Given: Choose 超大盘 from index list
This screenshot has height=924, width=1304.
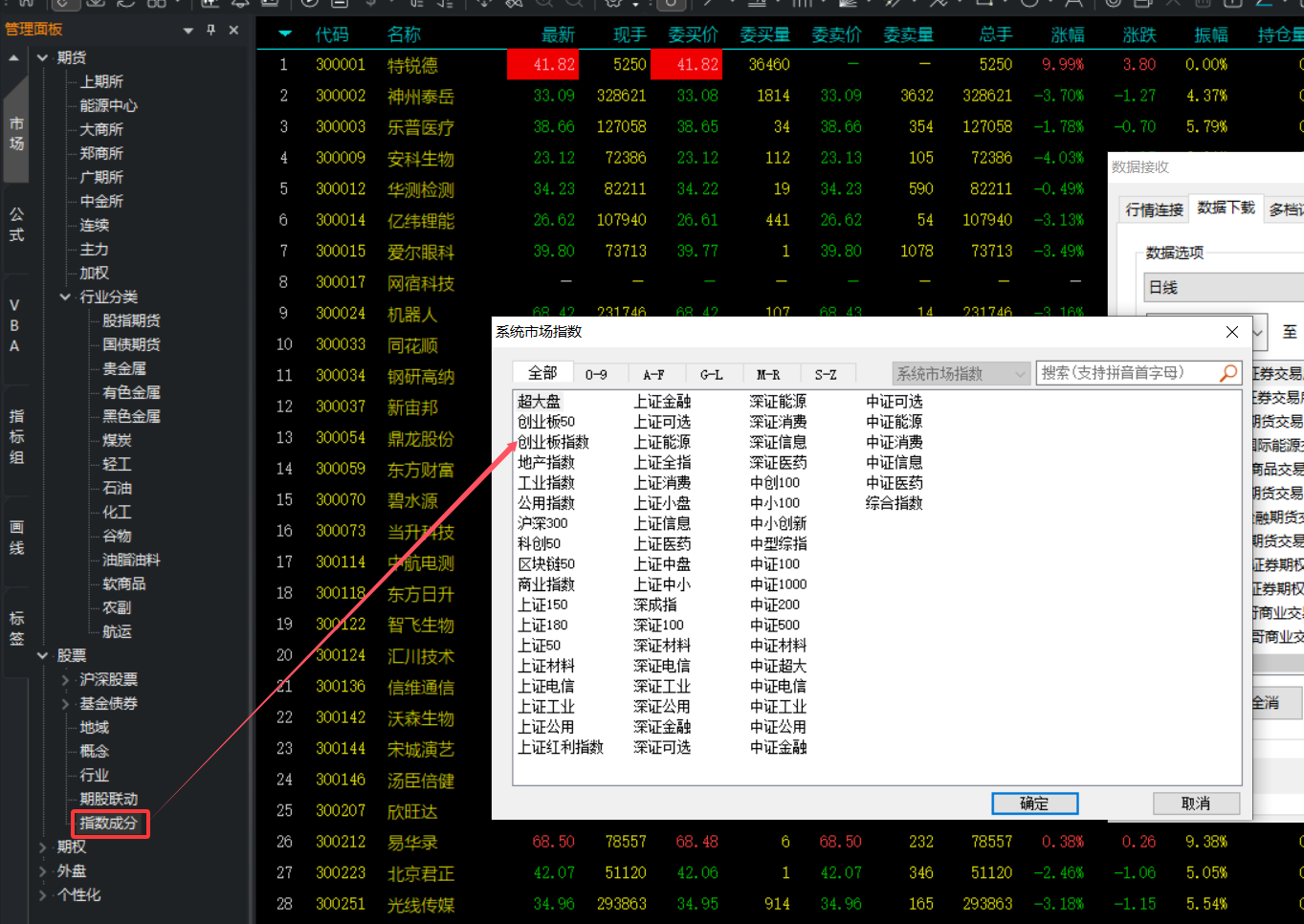Looking at the screenshot, I should 539,402.
